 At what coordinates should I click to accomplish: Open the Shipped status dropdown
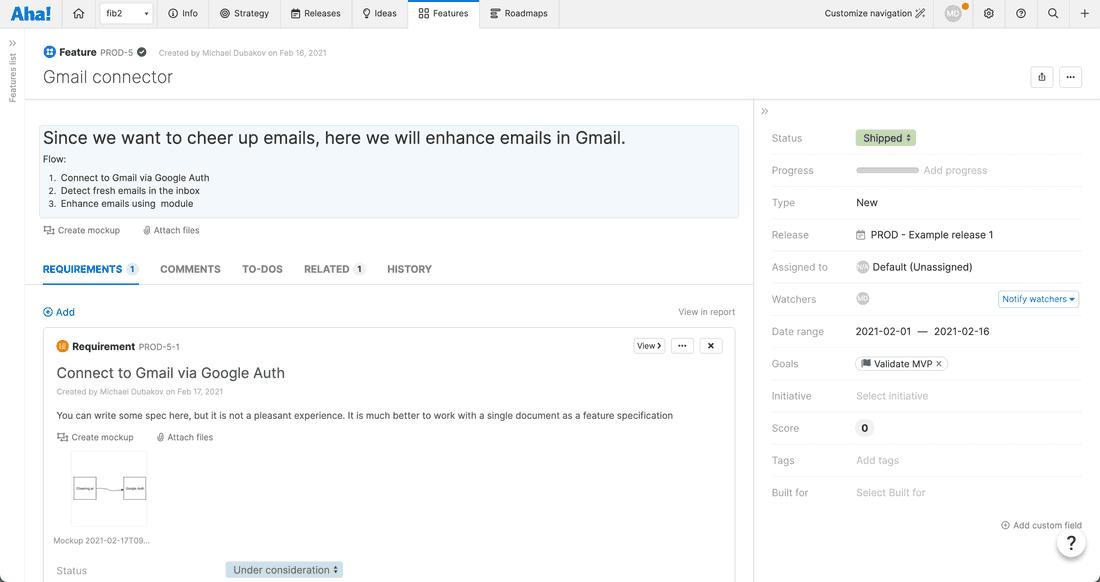(x=885, y=137)
